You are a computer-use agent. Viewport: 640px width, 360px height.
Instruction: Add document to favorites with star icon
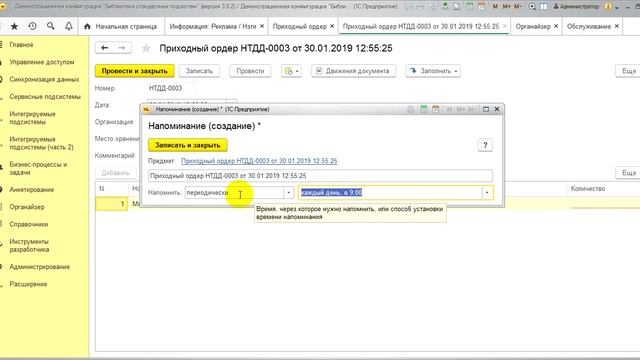(x=146, y=49)
